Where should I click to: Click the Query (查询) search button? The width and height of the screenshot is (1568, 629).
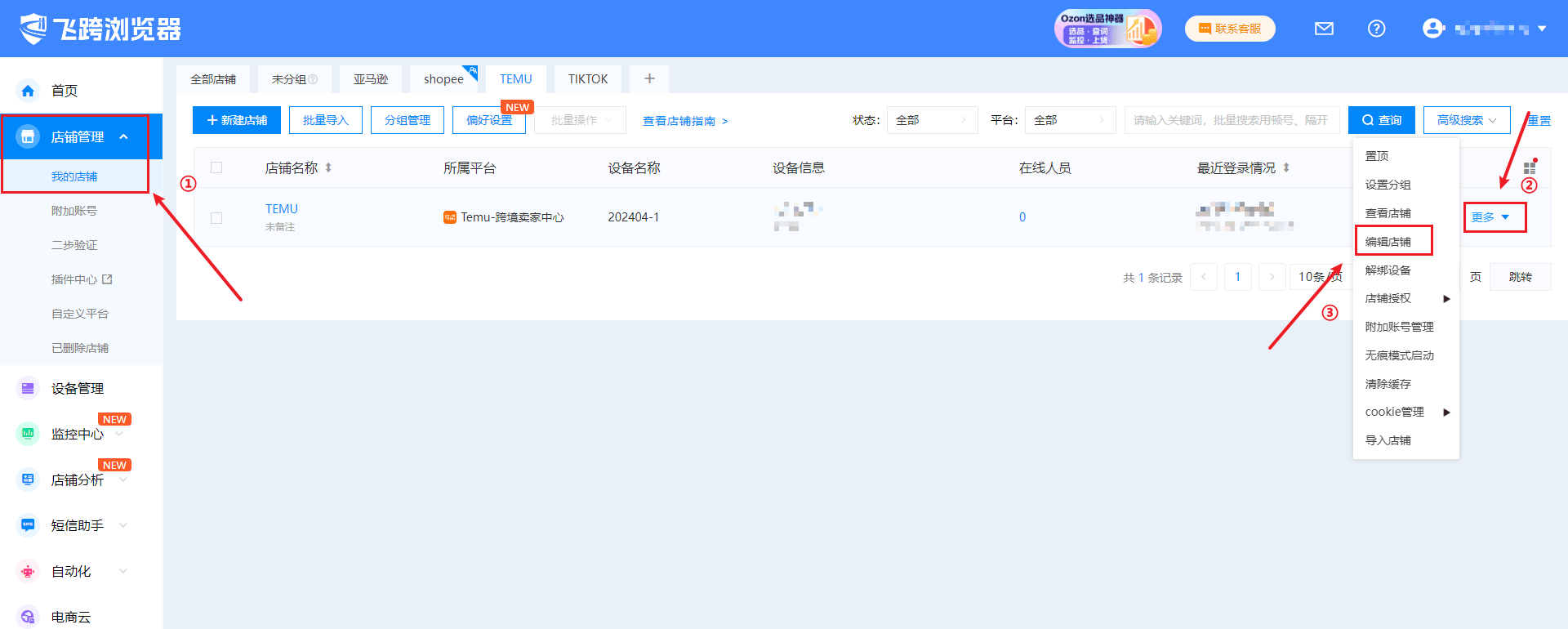tap(1381, 120)
